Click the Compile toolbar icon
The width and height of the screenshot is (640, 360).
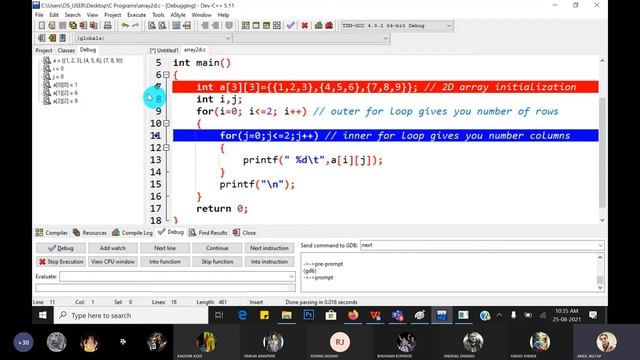coord(245,25)
